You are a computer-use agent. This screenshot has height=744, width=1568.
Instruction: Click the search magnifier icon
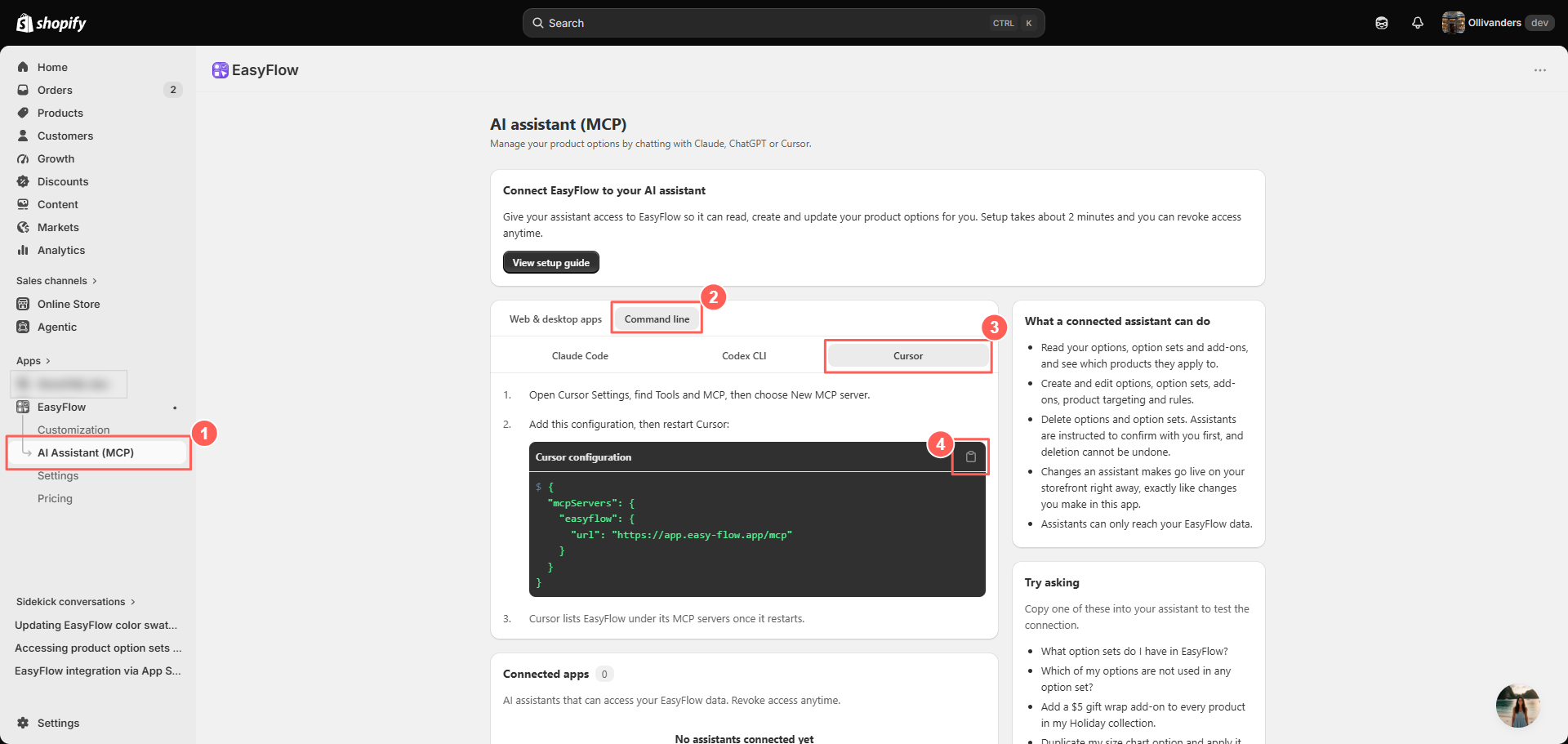[x=538, y=23]
